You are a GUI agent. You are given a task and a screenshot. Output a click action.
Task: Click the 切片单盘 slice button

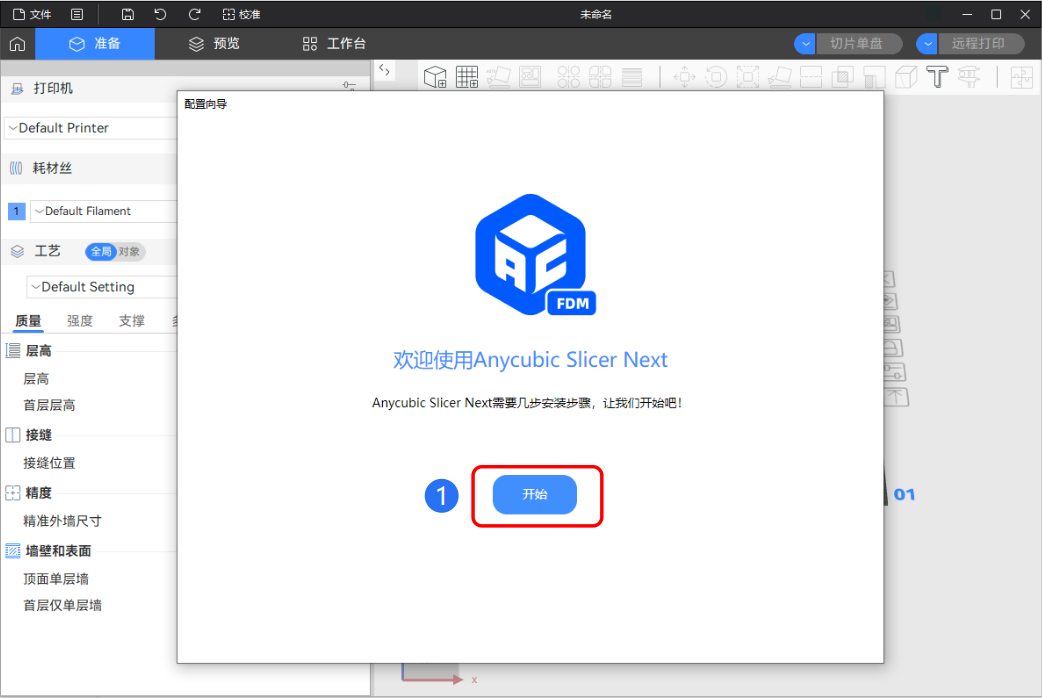[x=857, y=44]
